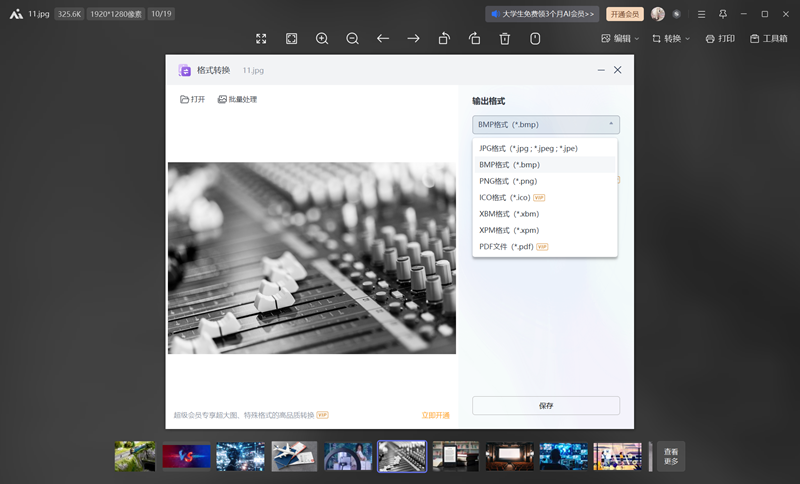Open the hamburger main menu
Screen dimensions: 800x484
click(701, 14)
